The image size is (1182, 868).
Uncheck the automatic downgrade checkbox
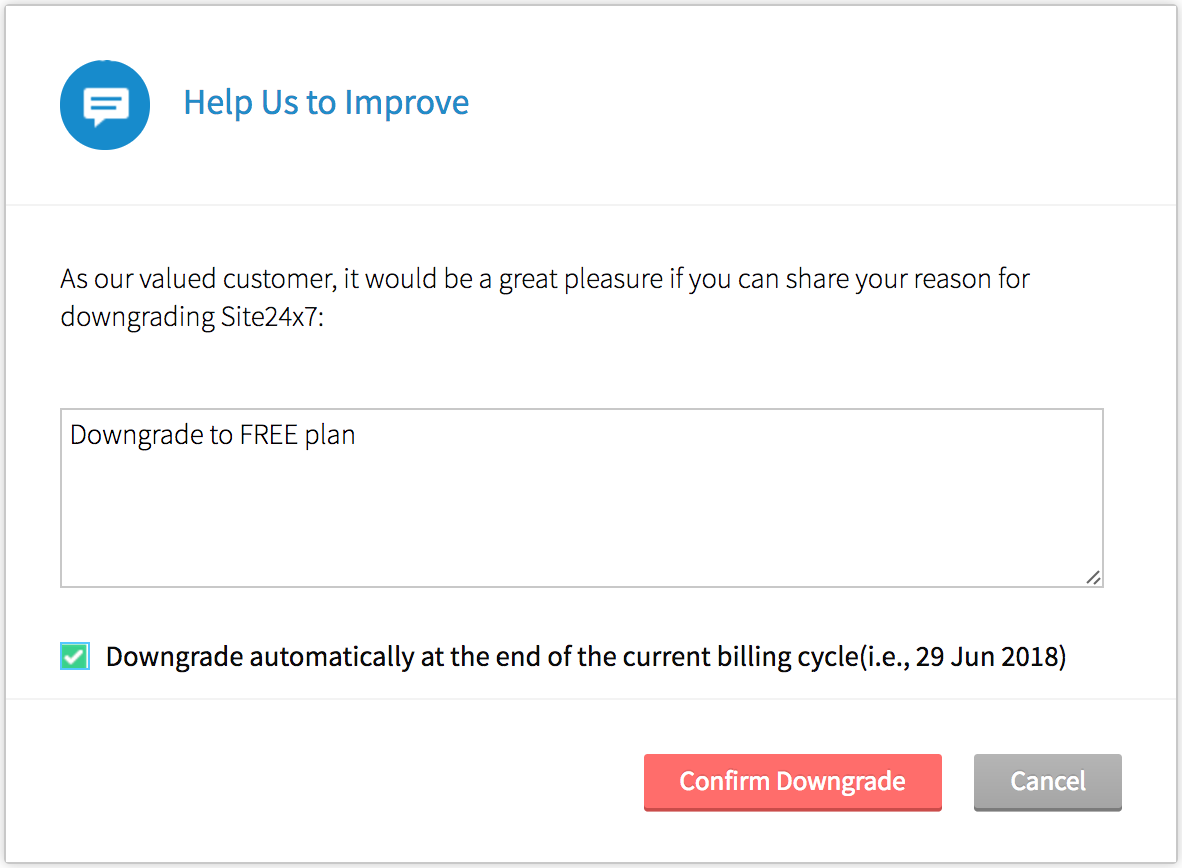(x=74, y=657)
